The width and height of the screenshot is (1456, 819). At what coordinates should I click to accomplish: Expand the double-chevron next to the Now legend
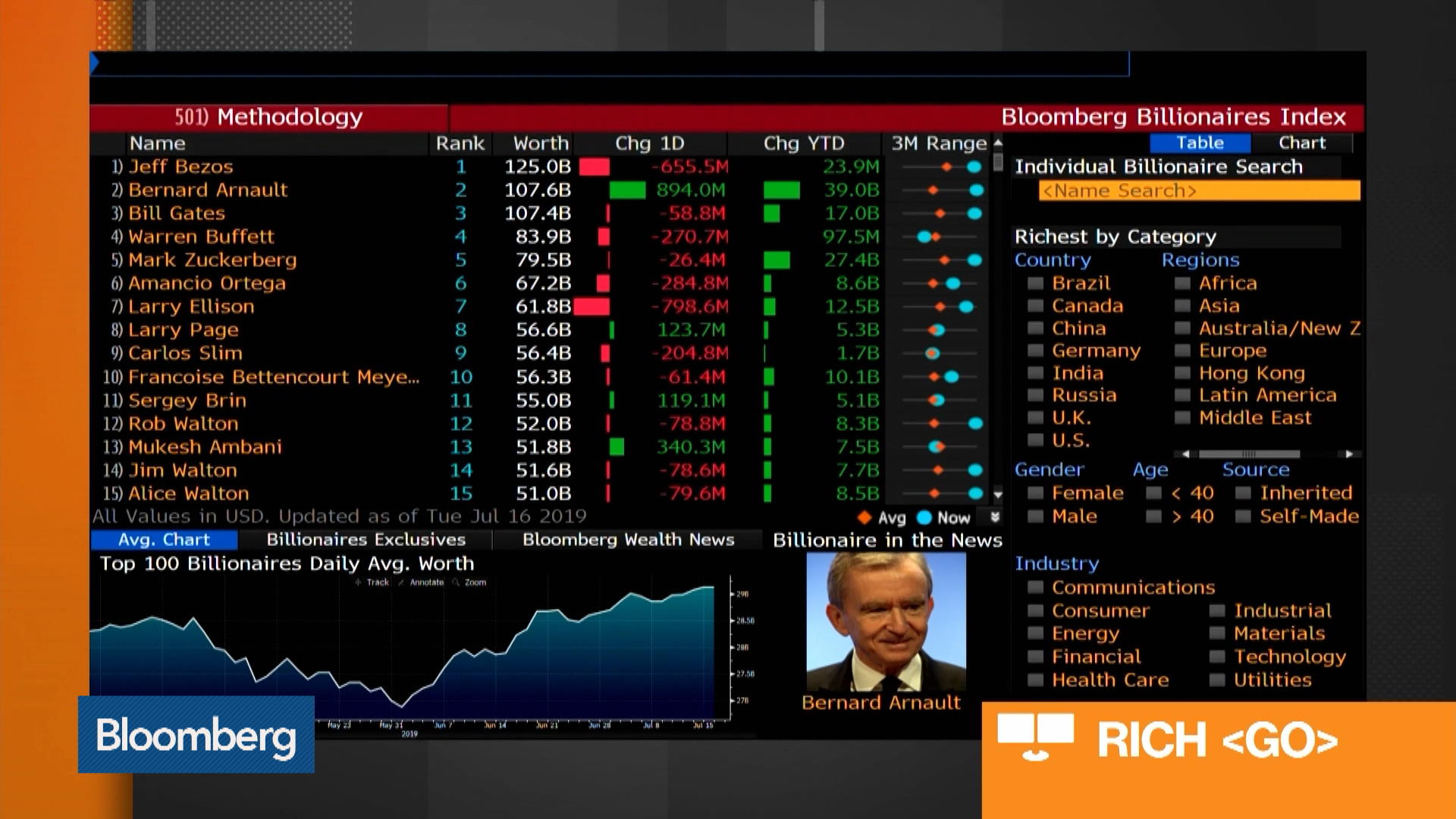[995, 517]
